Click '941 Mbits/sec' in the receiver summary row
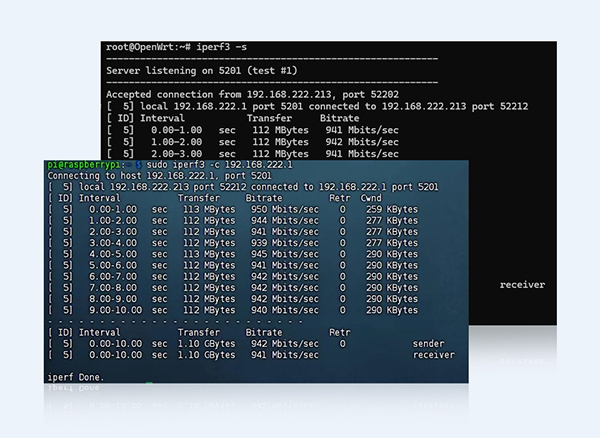 tap(284, 355)
